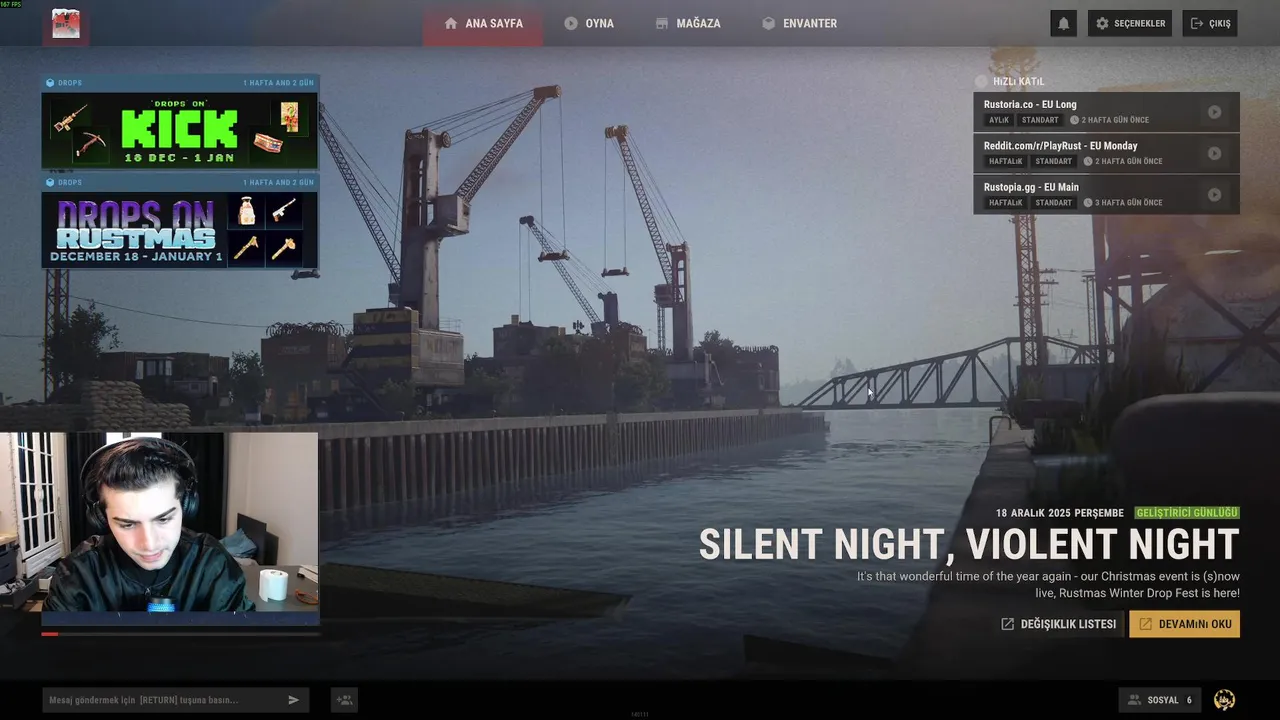1280x720 pixels.
Task: Open the OYNA tab
Action: point(589,23)
